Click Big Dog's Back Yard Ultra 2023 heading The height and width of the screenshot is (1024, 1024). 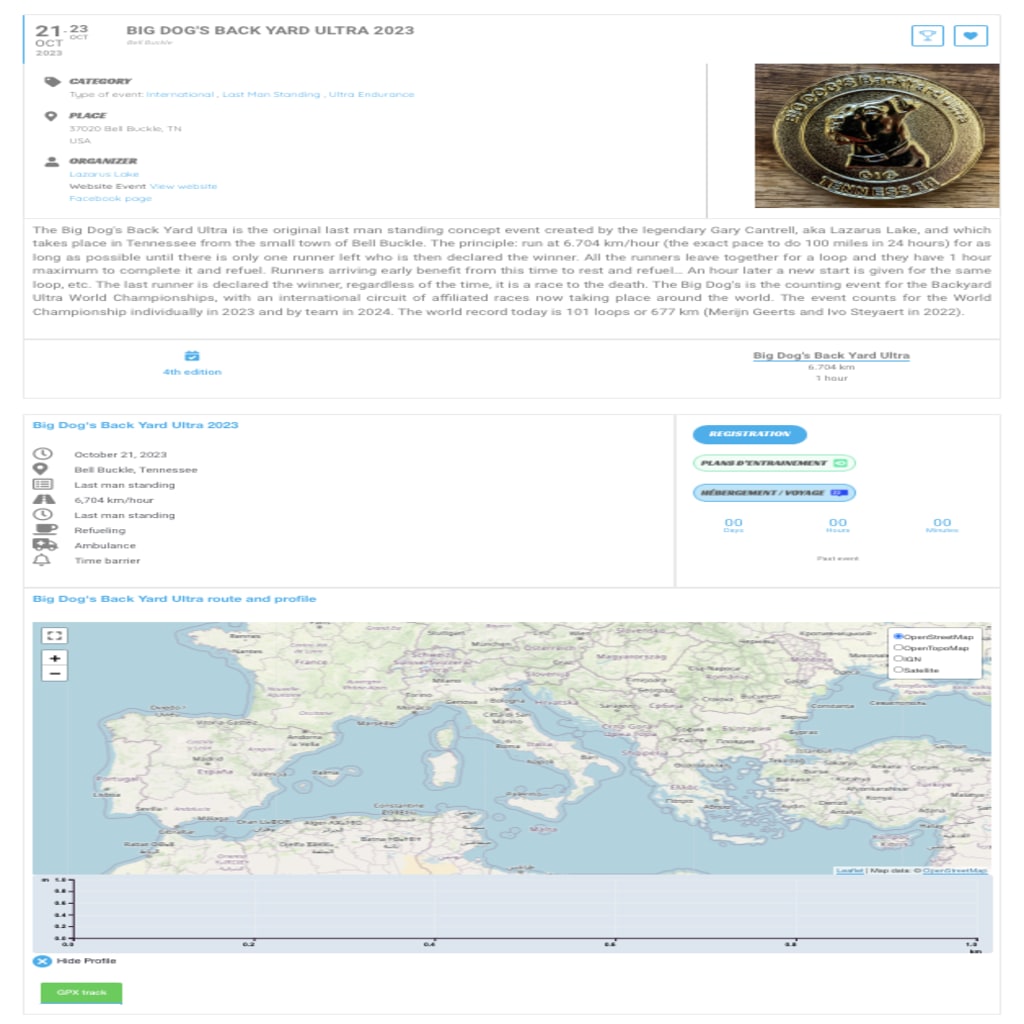pos(135,425)
